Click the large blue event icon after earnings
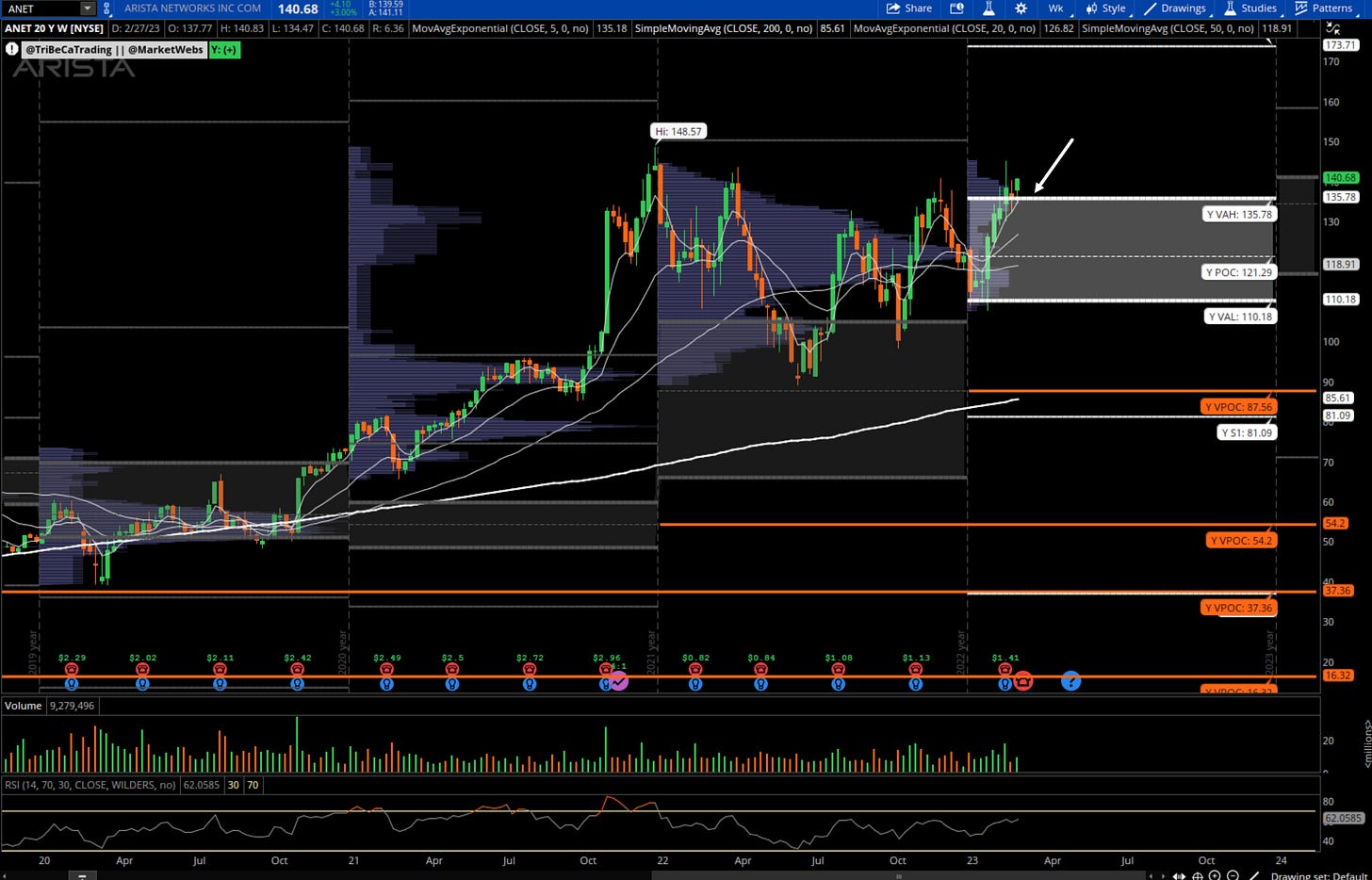The width and height of the screenshot is (1372, 880). [x=1070, y=680]
